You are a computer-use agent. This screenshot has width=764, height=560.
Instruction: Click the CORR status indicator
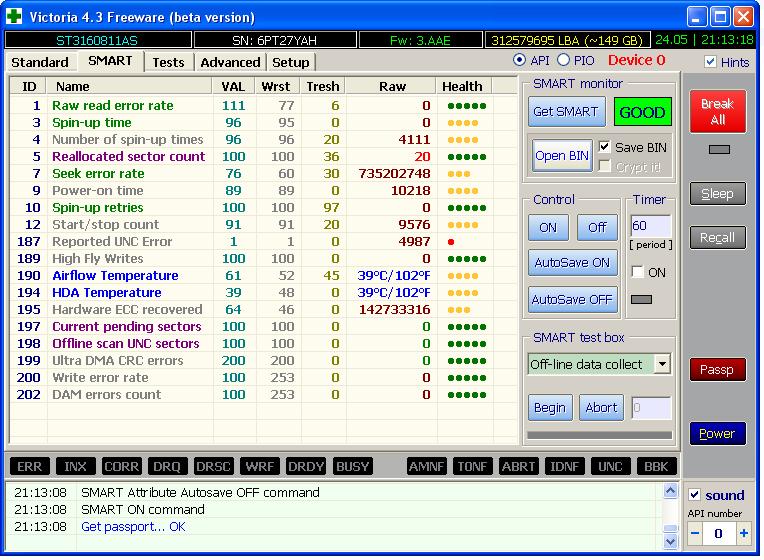pyautogui.click(x=121, y=466)
